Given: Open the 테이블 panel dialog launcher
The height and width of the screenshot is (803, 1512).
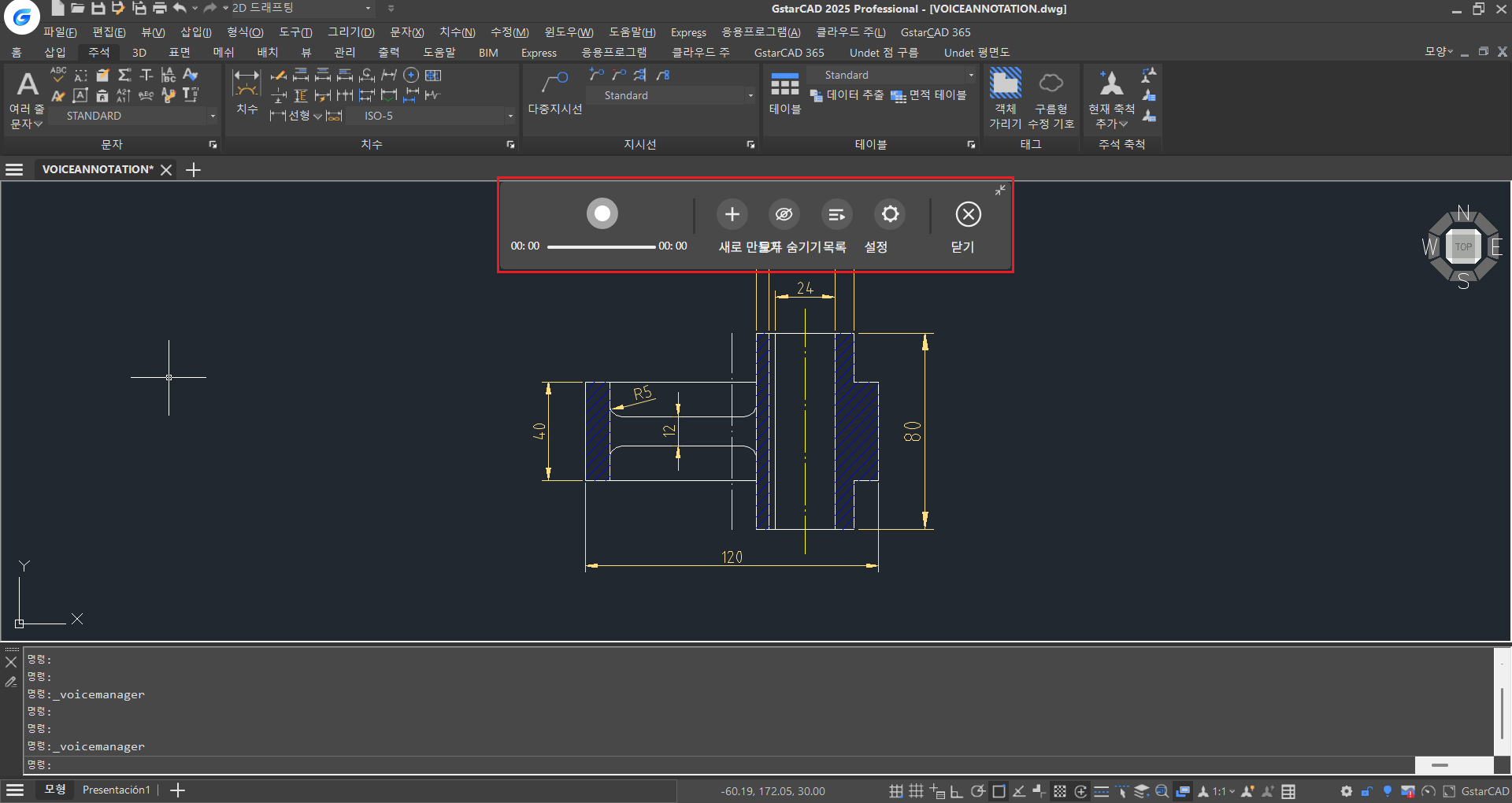Looking at the screenshot, I should coord(971,145).
